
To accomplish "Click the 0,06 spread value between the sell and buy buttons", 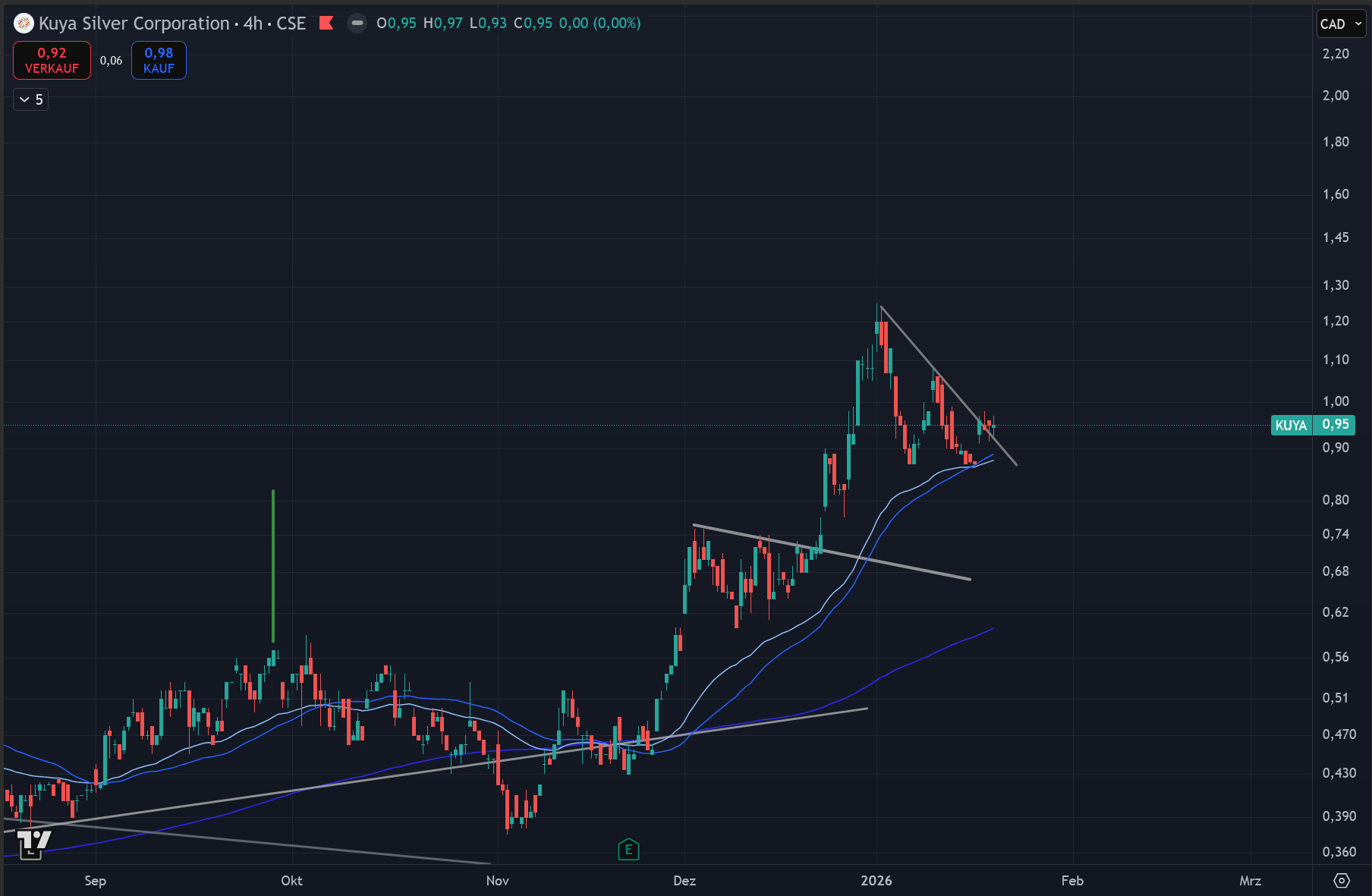I will (111, 61).
